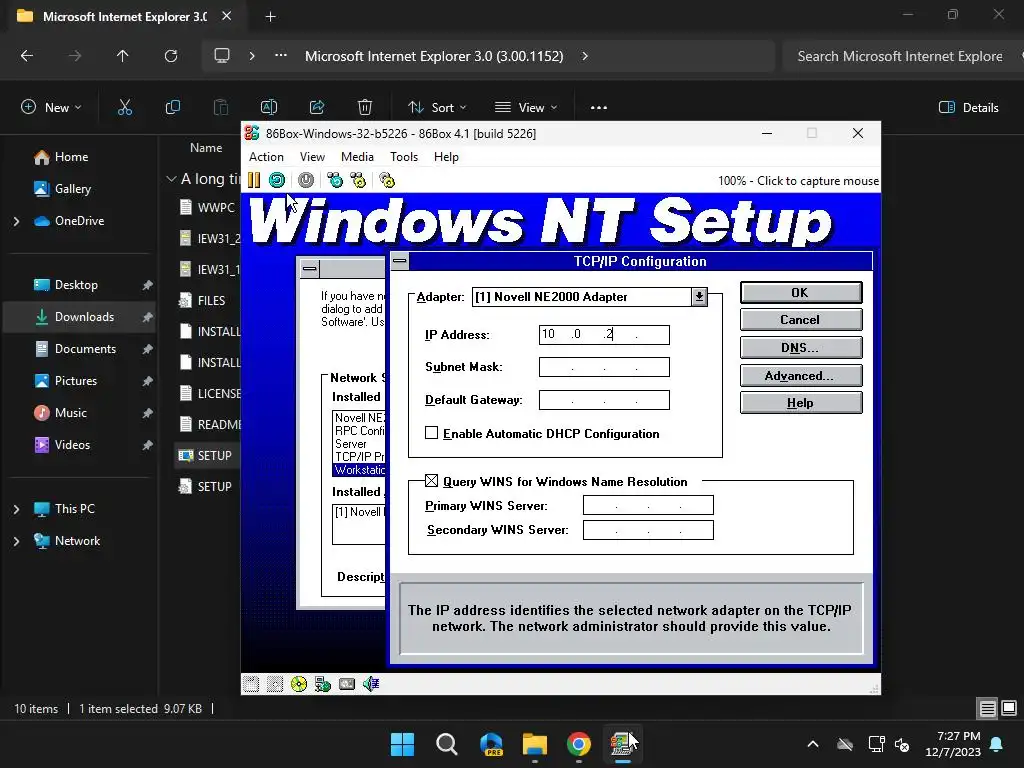Go up one folder level in Explorer

coord(123,56)
